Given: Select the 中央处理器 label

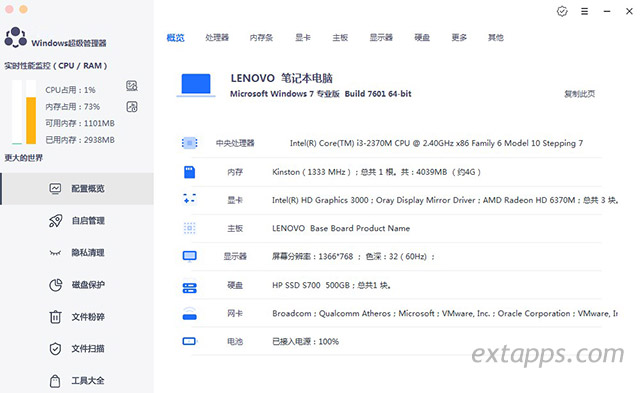Looking at the screenshot, I should (x=235, y=143).
